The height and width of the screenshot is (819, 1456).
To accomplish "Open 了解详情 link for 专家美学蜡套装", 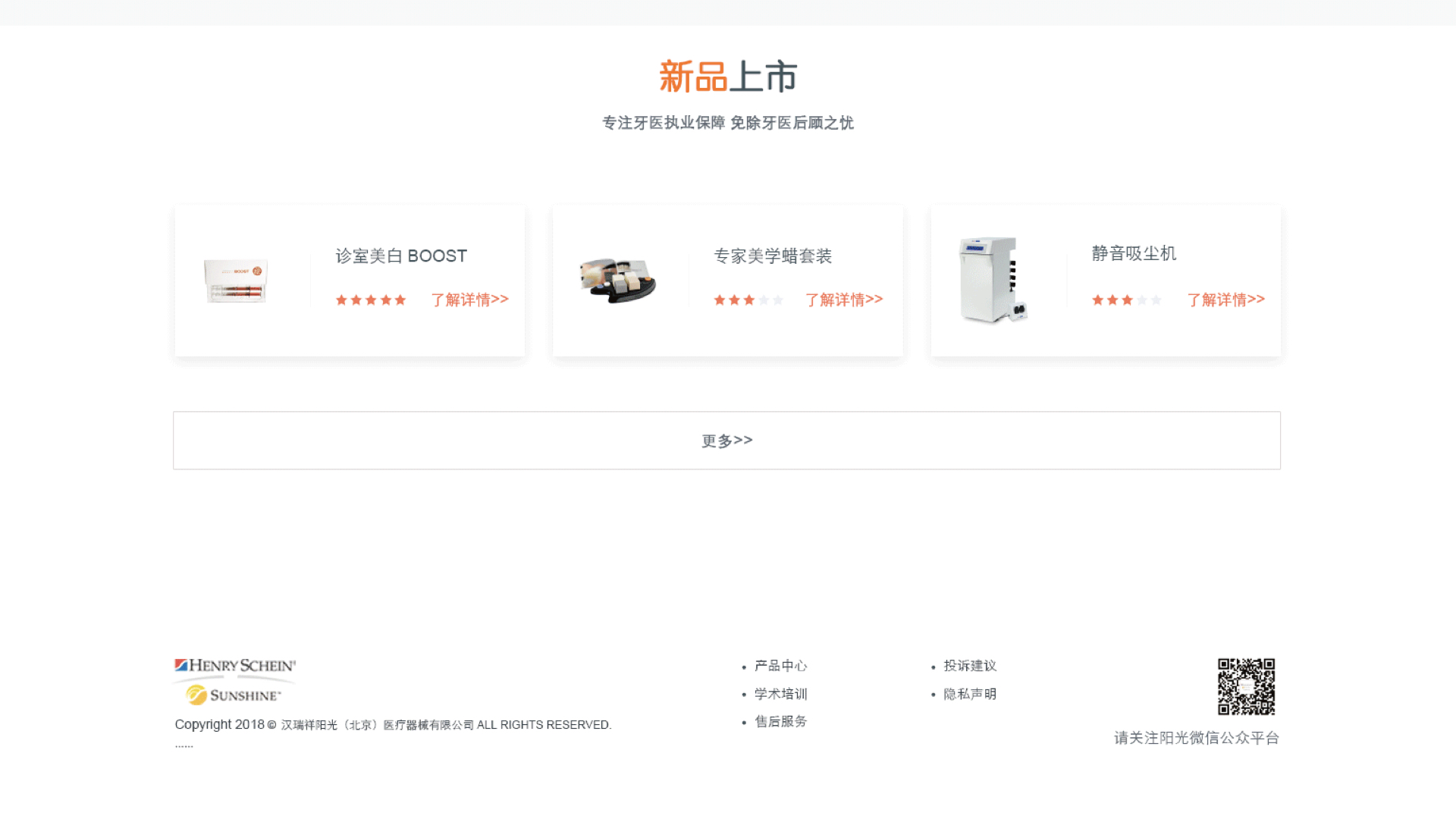I will point(843,300).
